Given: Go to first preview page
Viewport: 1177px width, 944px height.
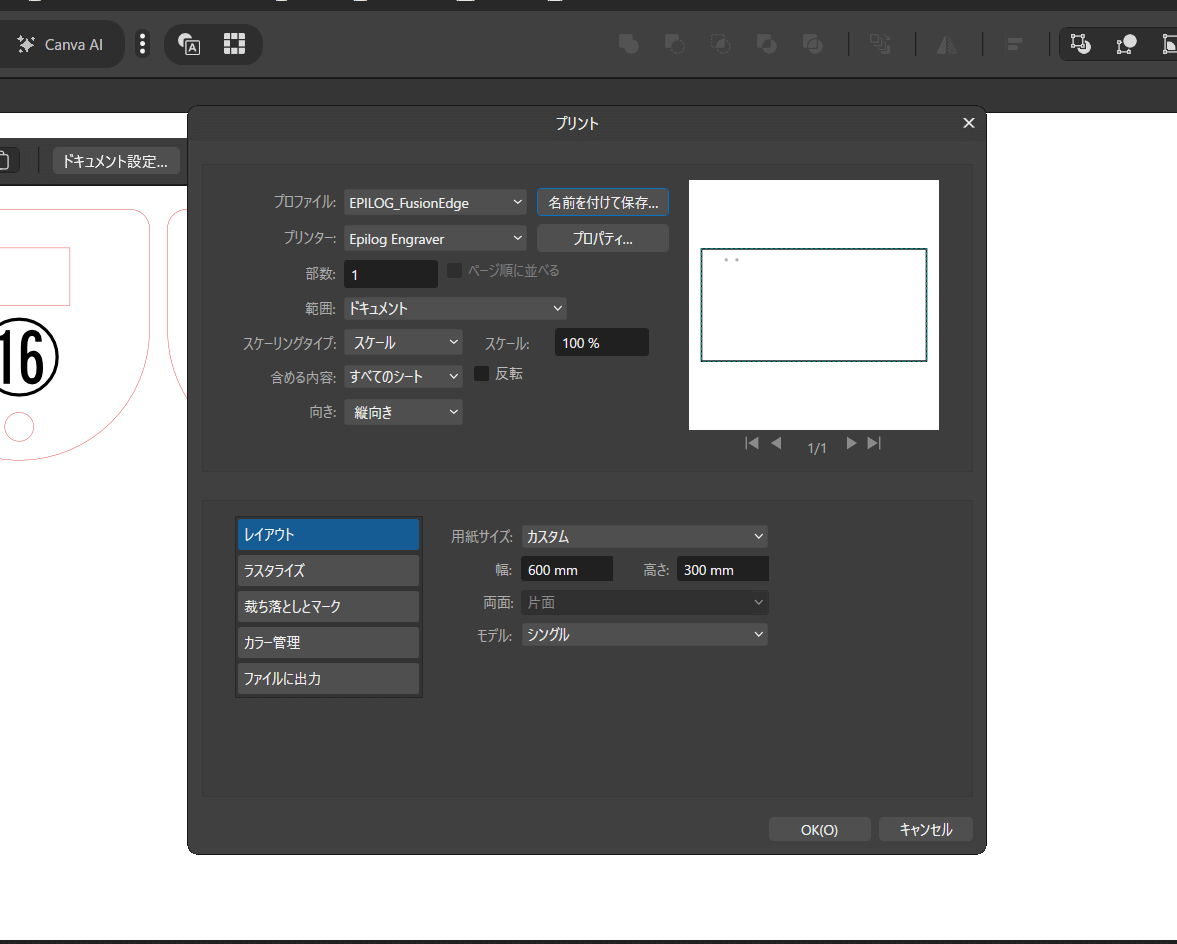Looking at the screenshot, I should (x=752, y=443).
